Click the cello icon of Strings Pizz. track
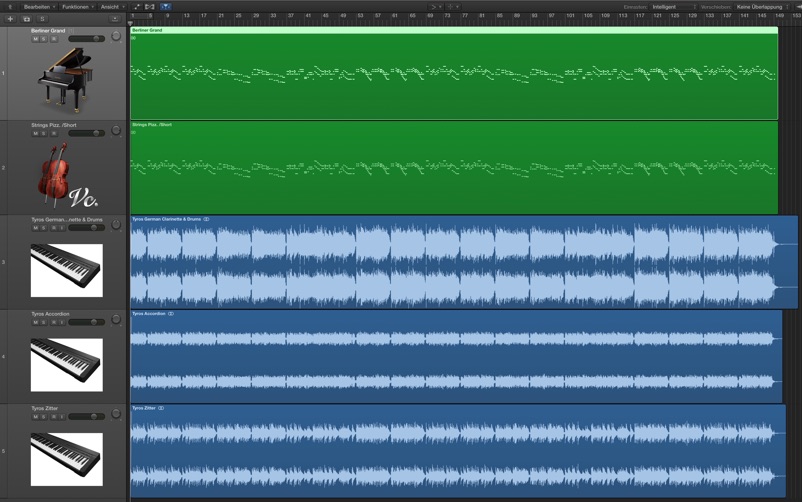803x502 pixels. (67, 175)
